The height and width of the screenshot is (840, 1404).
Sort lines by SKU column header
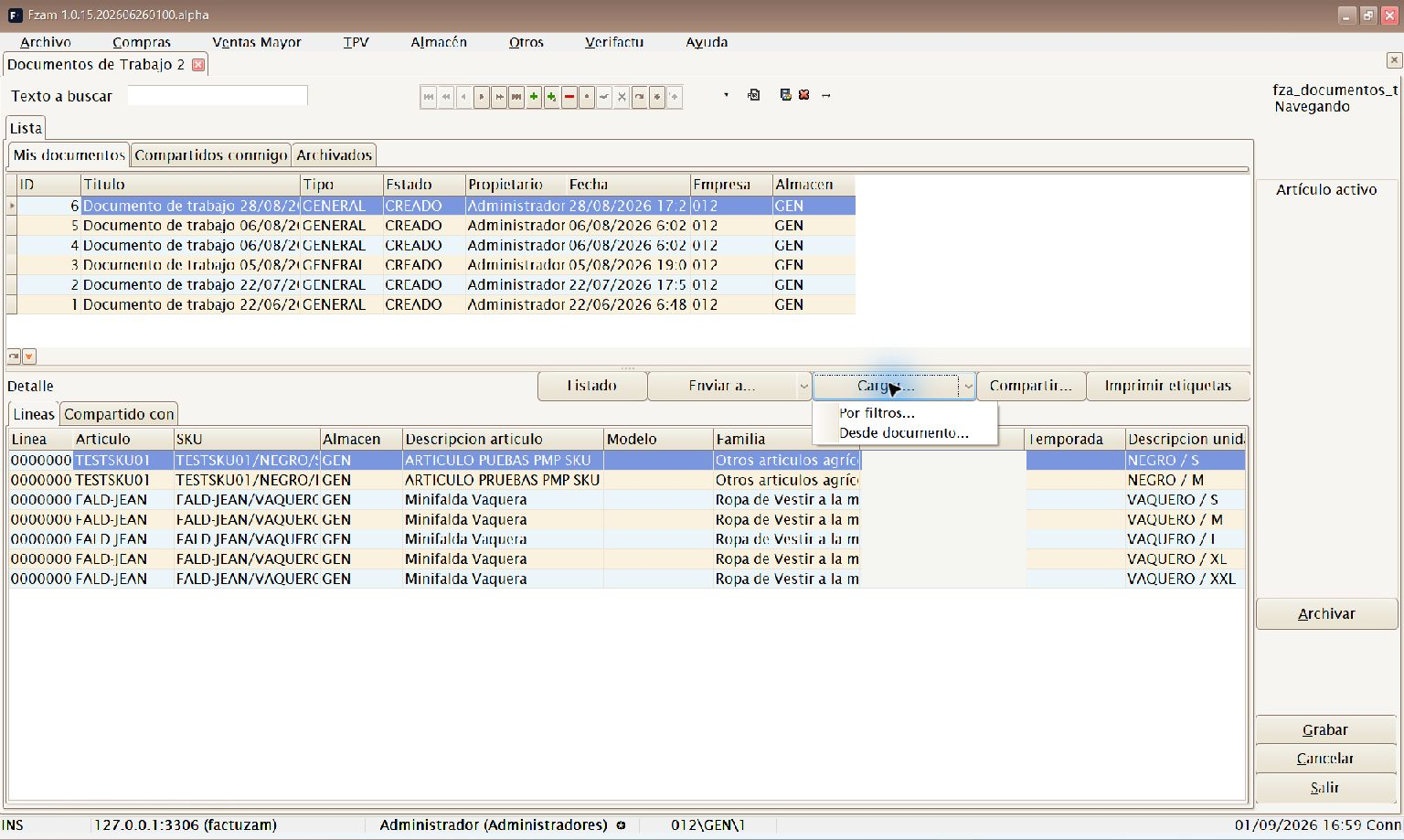(247, 440)
